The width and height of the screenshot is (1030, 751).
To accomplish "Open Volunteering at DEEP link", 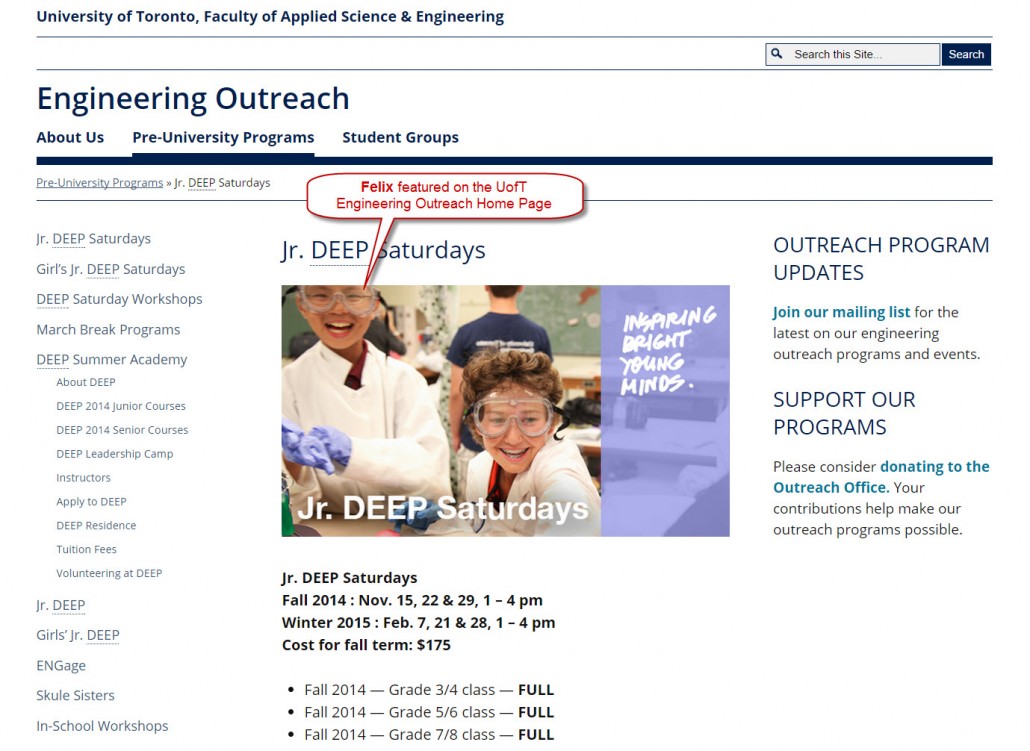I will click(109, 573).
